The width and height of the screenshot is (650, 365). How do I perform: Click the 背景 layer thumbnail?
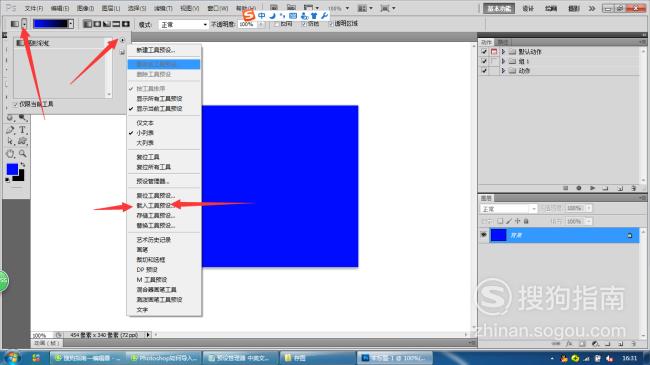tap(498, 235)
